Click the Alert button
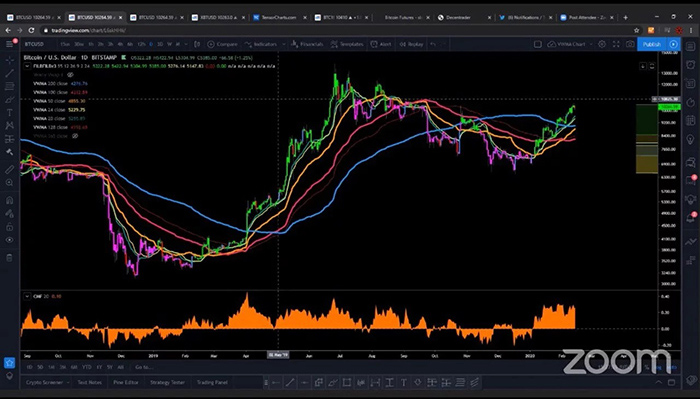Image resolution: width=700 pixels, height=399 pixels. pos(381,44)
